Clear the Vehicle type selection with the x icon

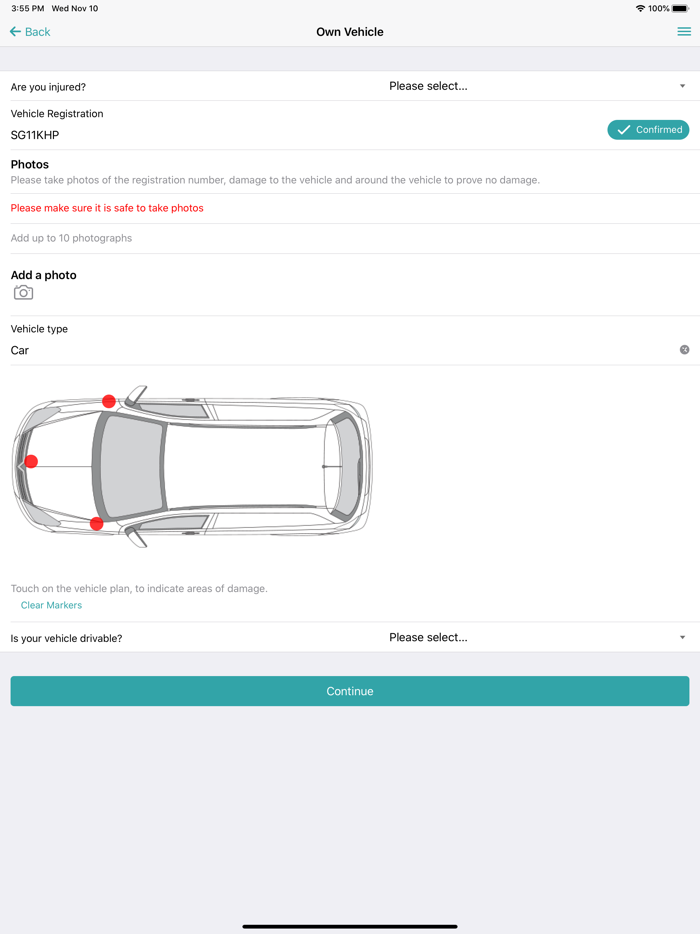click(685, 349)
